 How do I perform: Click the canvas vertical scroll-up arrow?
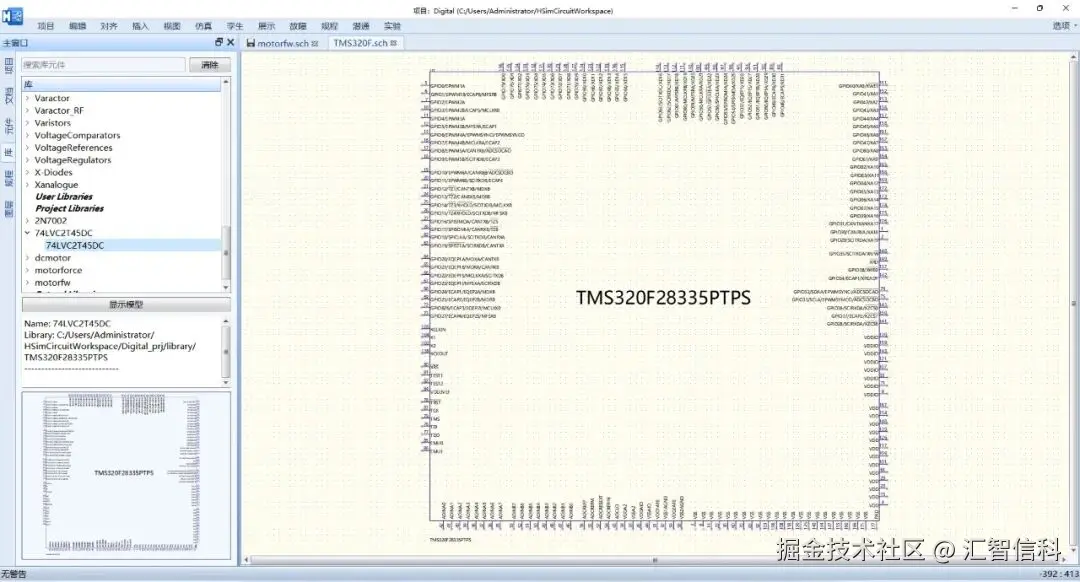[x=1074, y=57]
